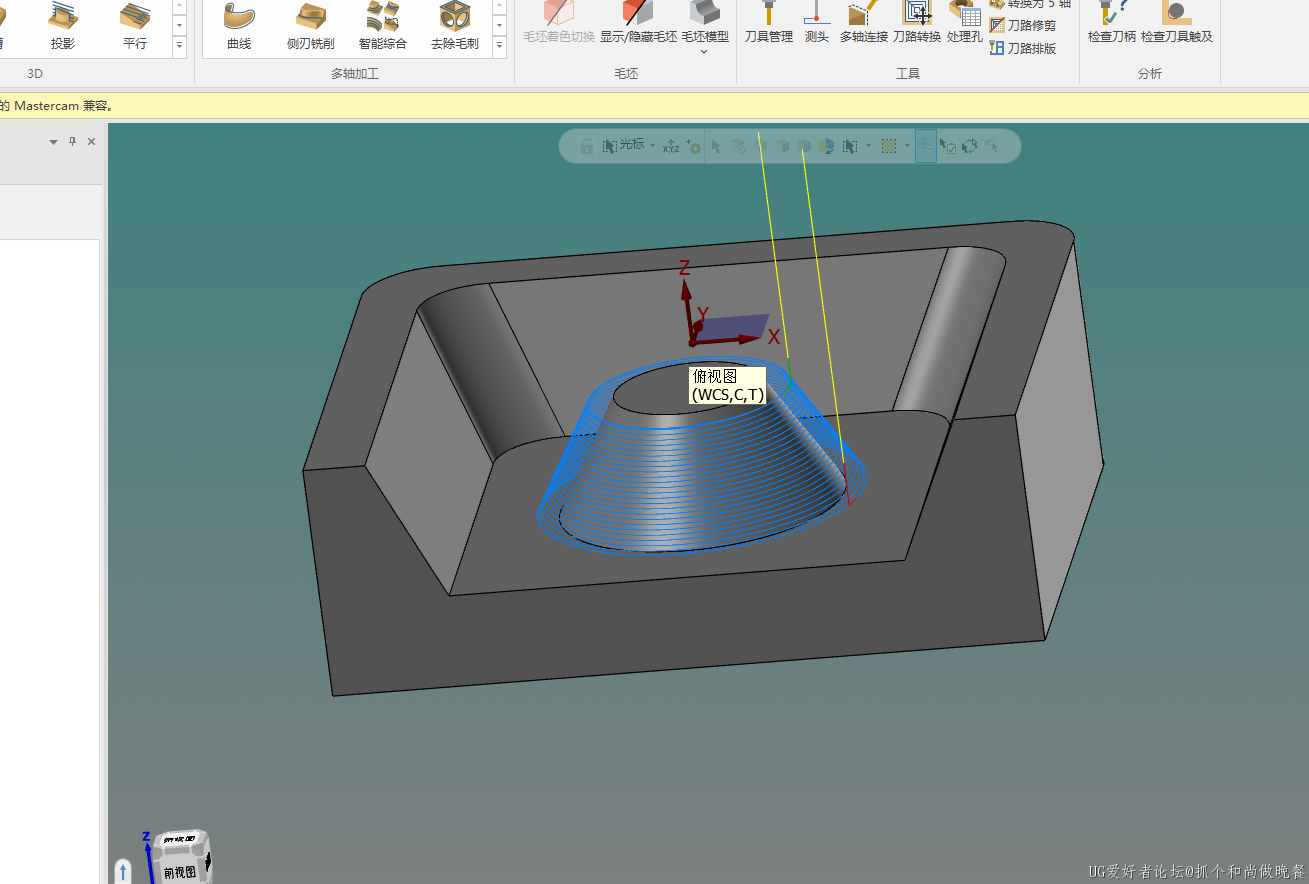This screenshot has width=1309, height=884.
Task: Open the dashed-rectangle selection dropdown arrow
Action: [907, 146]
